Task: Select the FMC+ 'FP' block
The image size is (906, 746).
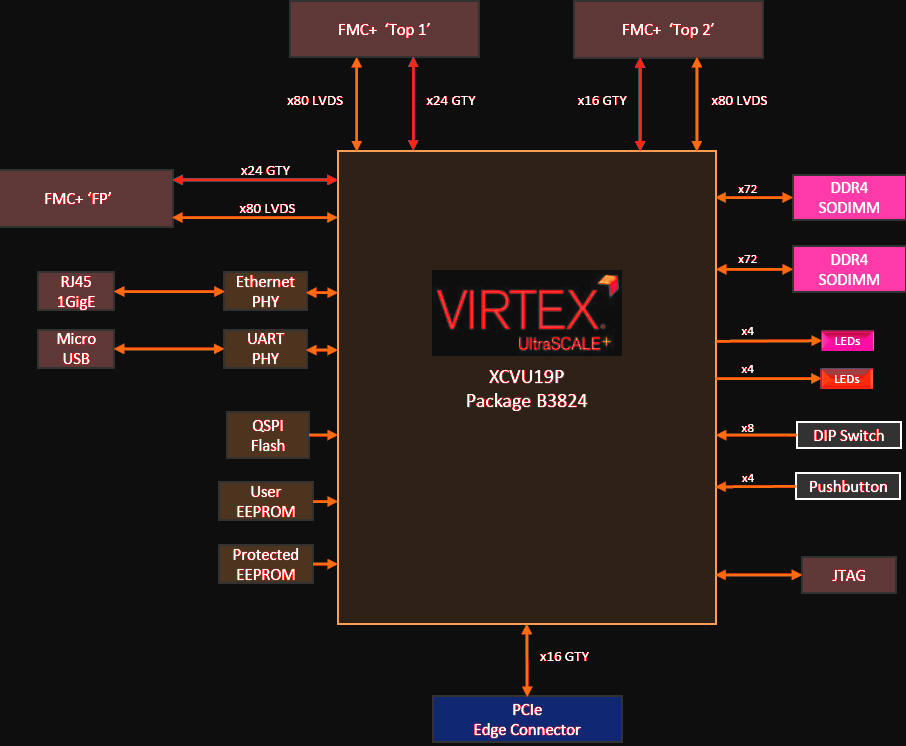Action: click(x=86, y=198)
